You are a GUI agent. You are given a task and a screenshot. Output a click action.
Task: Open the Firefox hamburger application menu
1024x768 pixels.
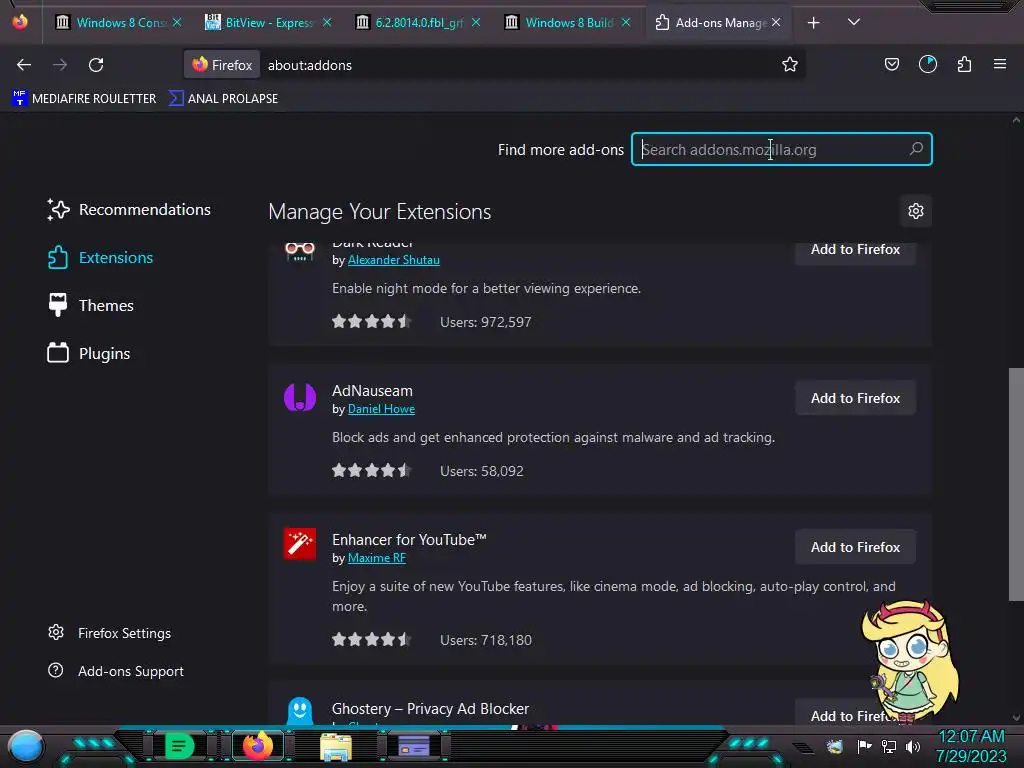(x=999, y=64)
